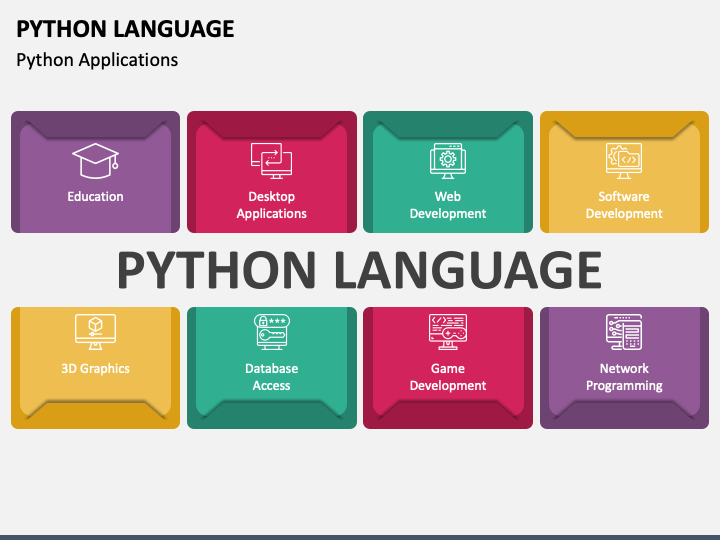
Task: Click the Database Access key lock icon
Action: [272, 332]
